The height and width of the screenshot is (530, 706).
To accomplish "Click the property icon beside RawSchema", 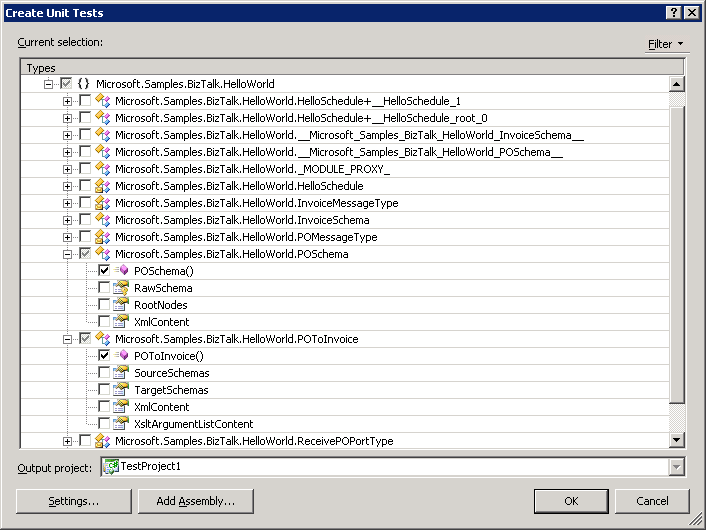I will point(121,288).
